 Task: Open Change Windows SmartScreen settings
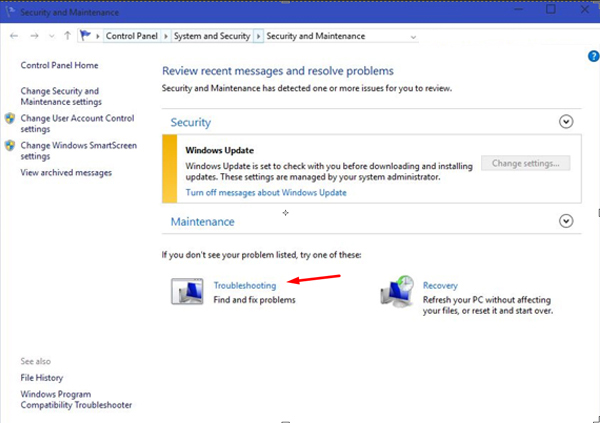tap(78, 151)
